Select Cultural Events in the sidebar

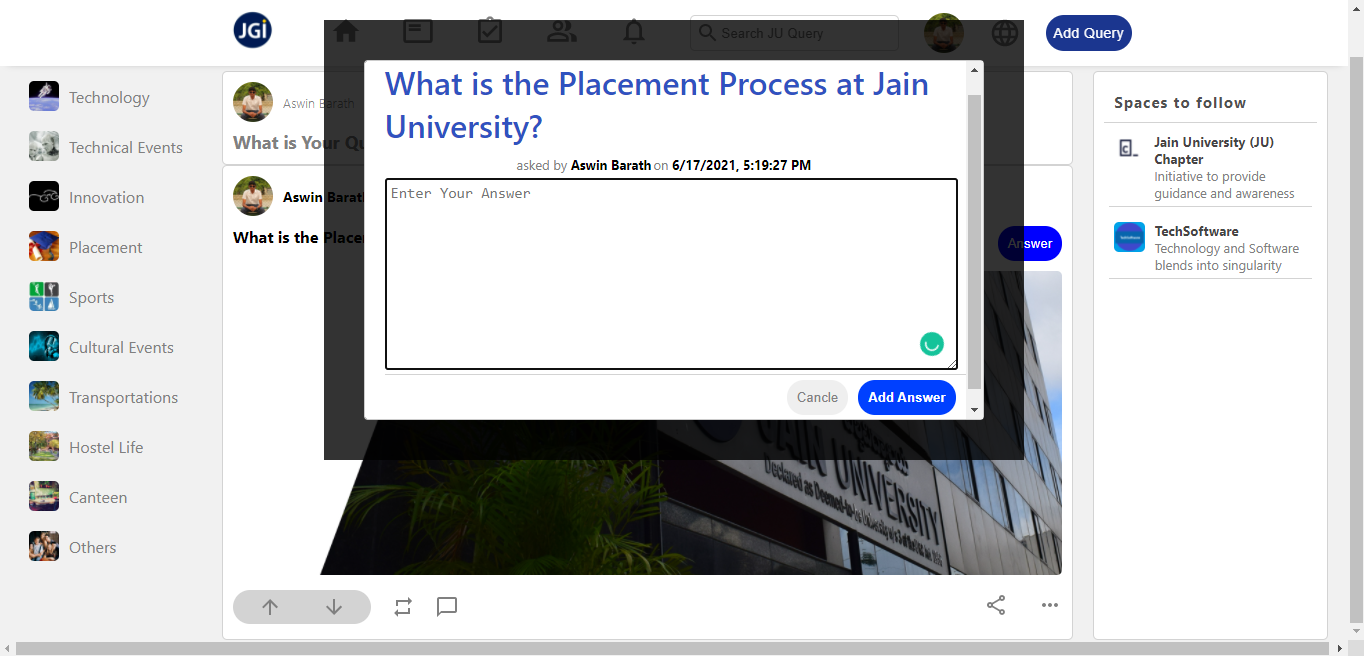pos(121,348)
